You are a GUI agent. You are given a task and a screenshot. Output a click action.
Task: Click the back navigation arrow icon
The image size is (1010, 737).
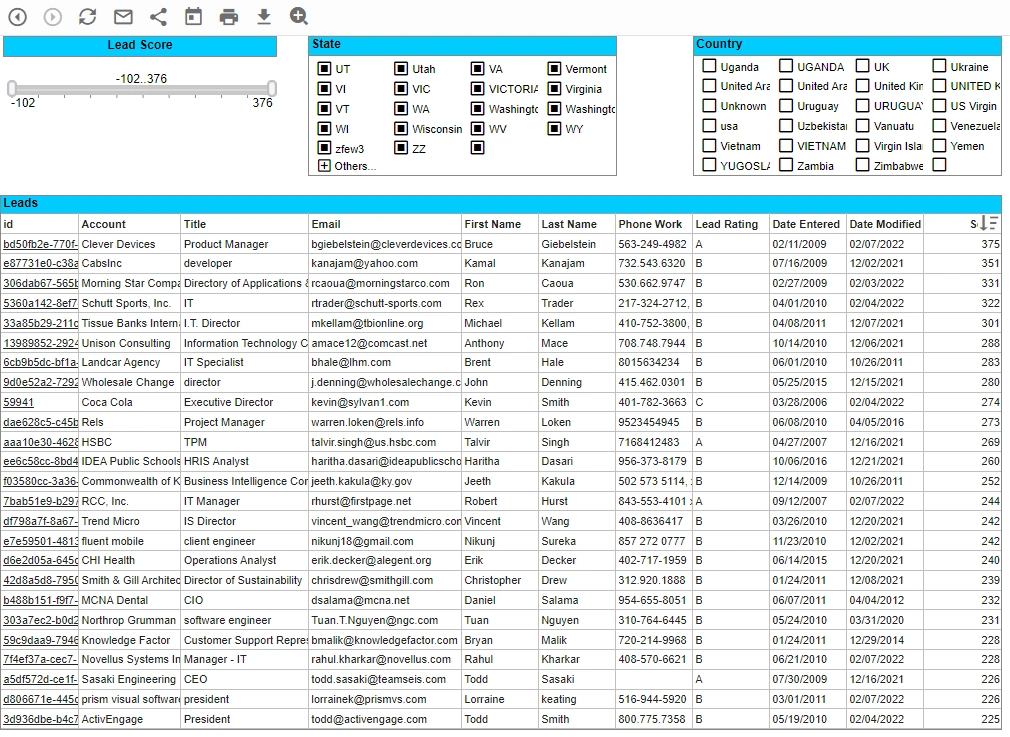pos(17,16)
